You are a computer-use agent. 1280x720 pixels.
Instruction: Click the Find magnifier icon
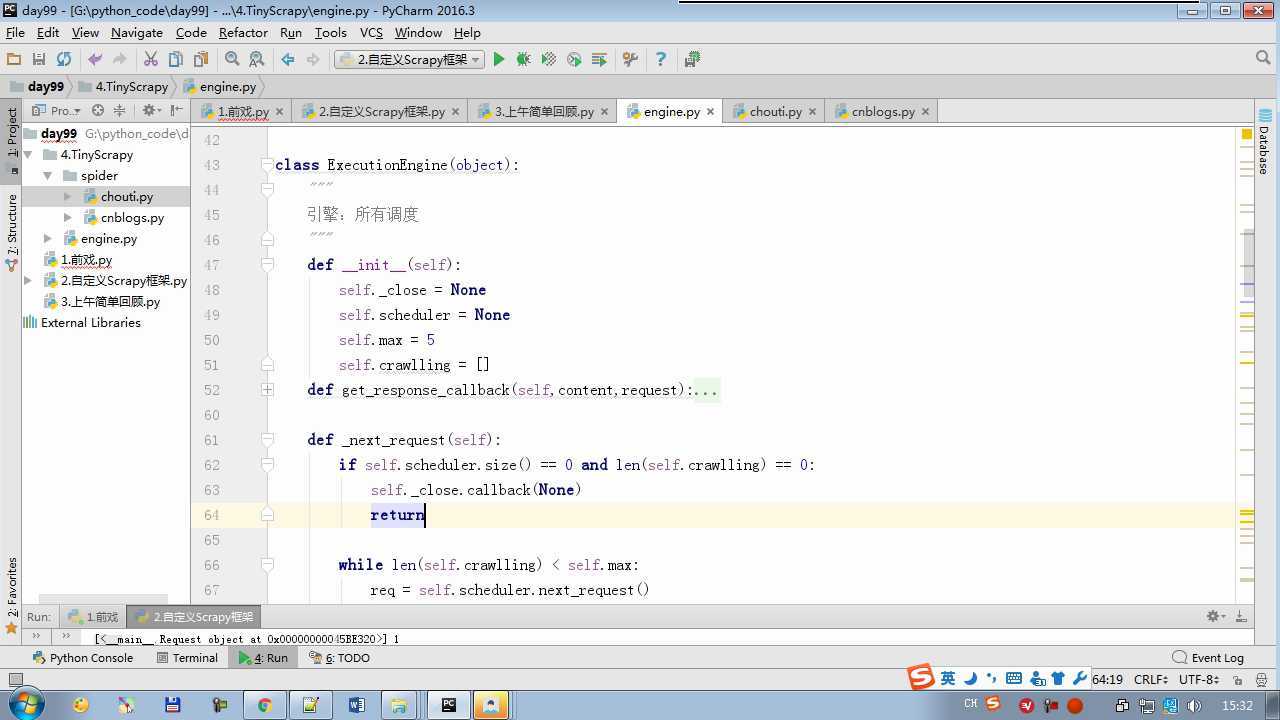232,60
